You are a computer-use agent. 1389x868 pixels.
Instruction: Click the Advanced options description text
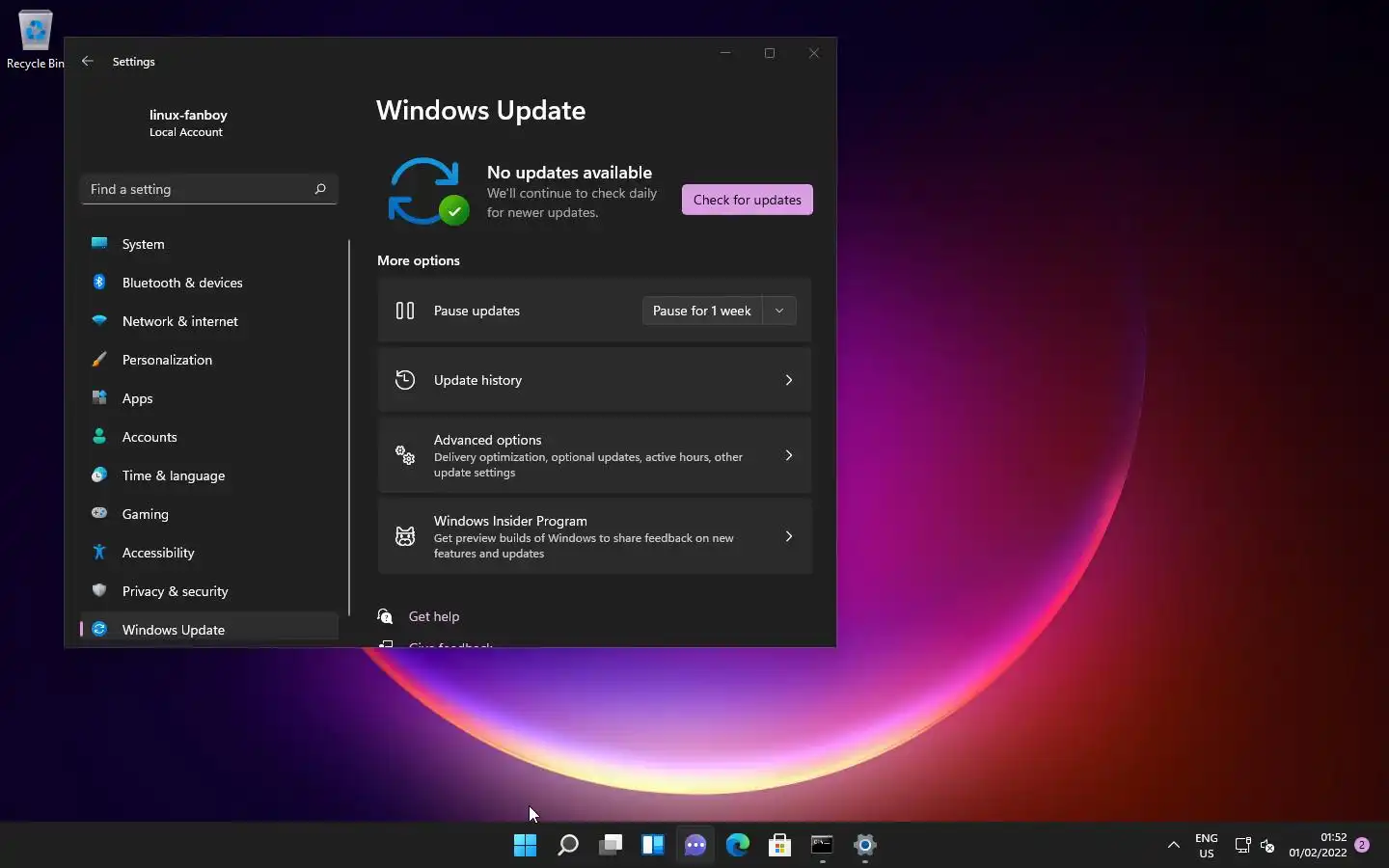pyautogui.click(x=588, y=465)
